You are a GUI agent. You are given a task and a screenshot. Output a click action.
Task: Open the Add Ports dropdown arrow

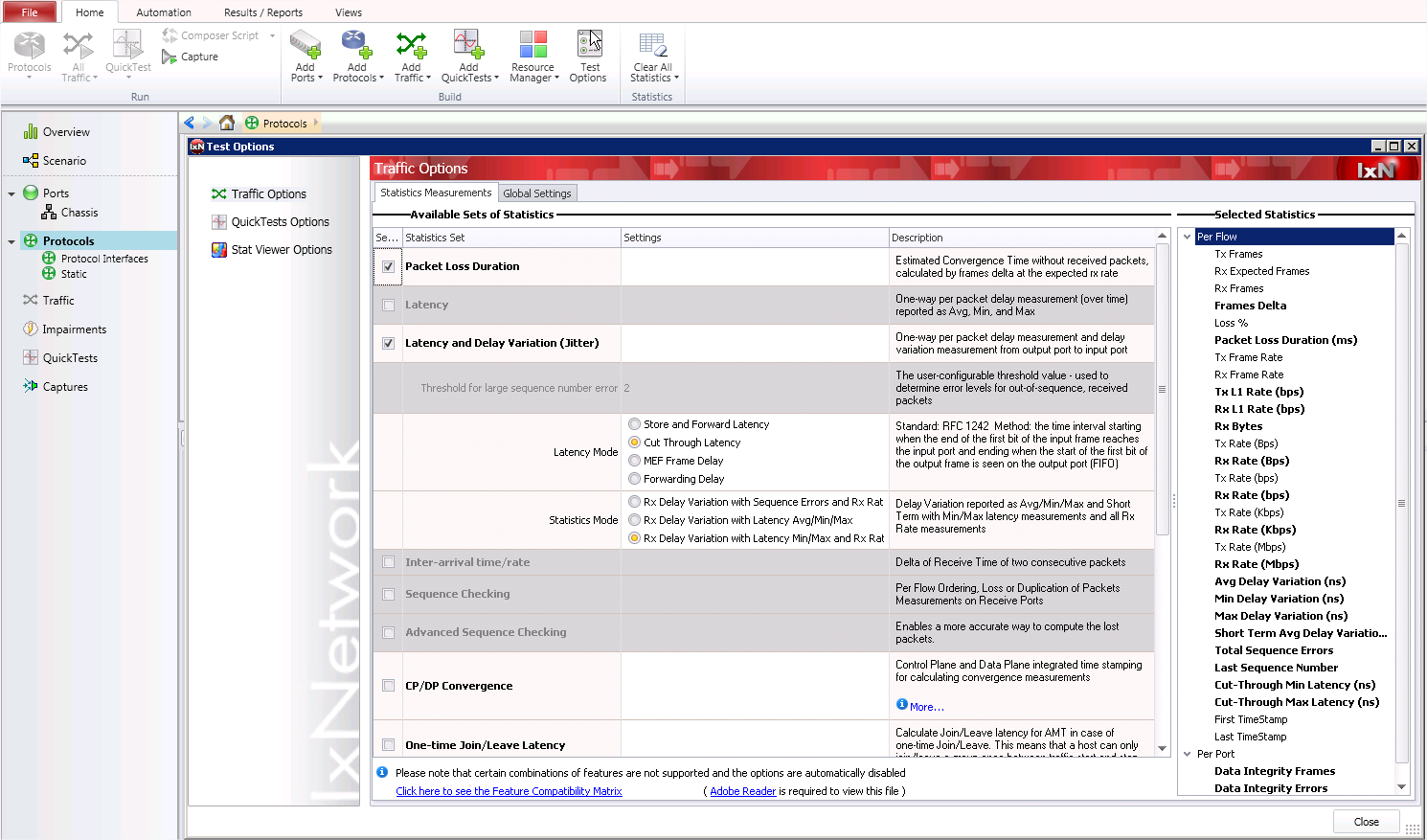pyautogui.click(x=320, y=79)
